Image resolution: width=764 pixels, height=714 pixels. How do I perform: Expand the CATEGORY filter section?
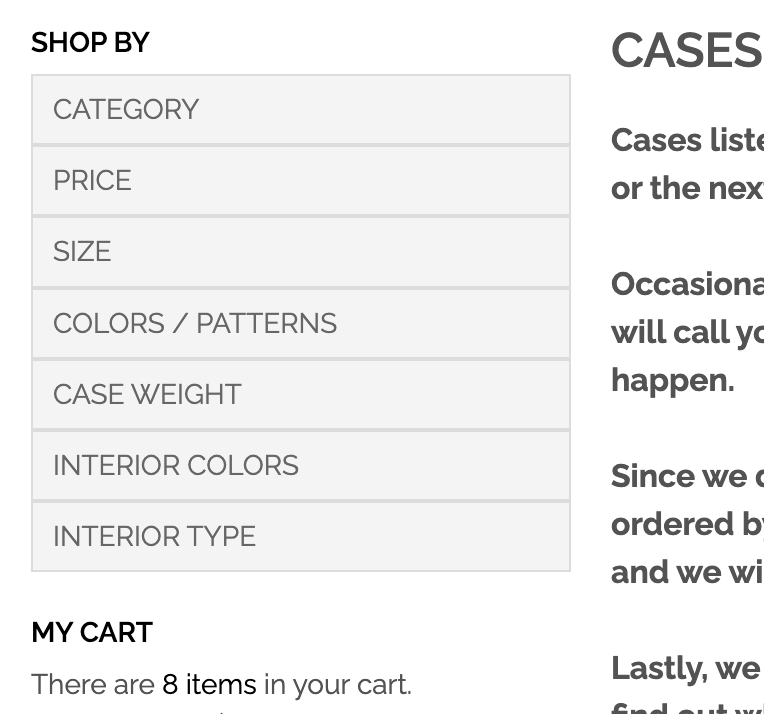point(301,110)
